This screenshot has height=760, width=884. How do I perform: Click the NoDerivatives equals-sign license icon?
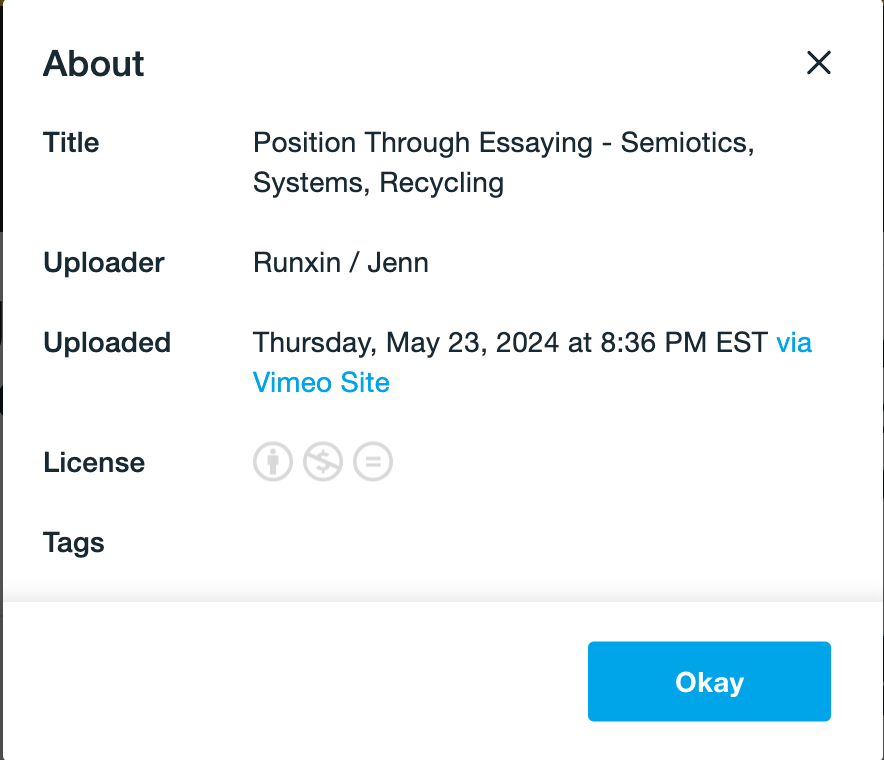(x=373, y=462)
